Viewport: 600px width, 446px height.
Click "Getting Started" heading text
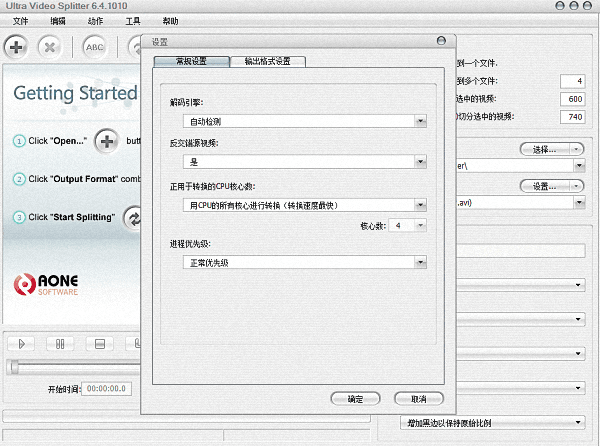click(x=75, y=93)
